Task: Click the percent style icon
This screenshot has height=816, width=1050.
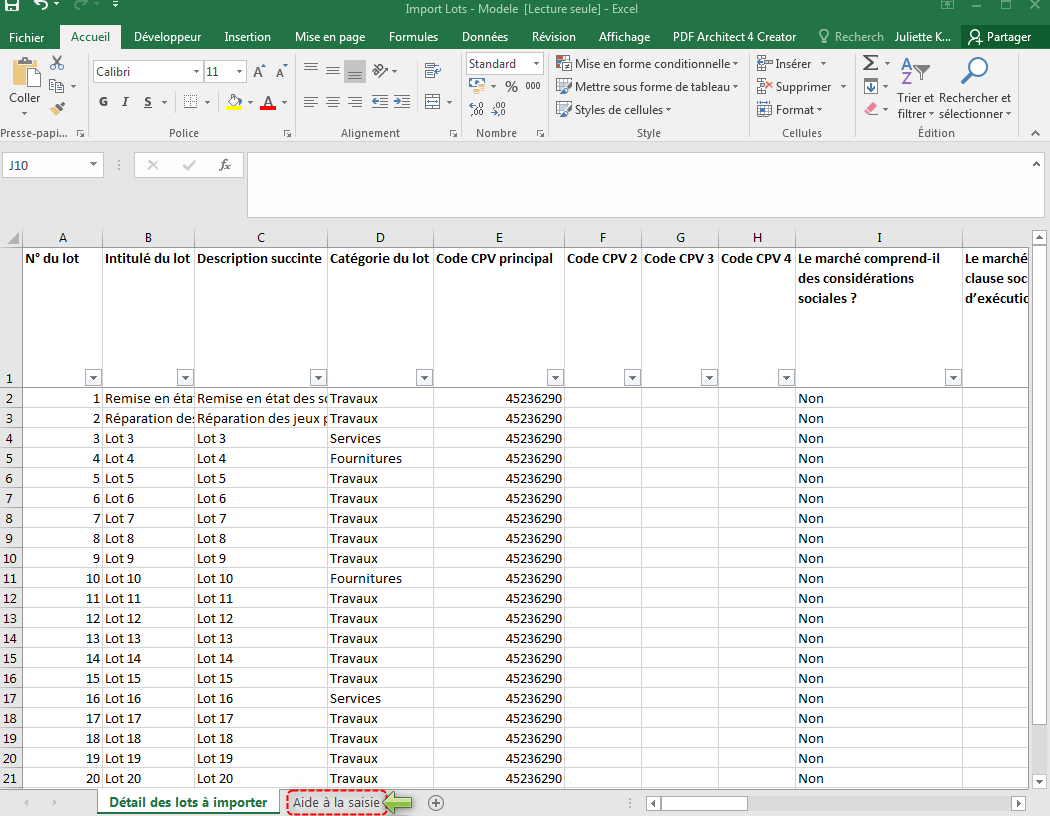Action: (511, 86)
